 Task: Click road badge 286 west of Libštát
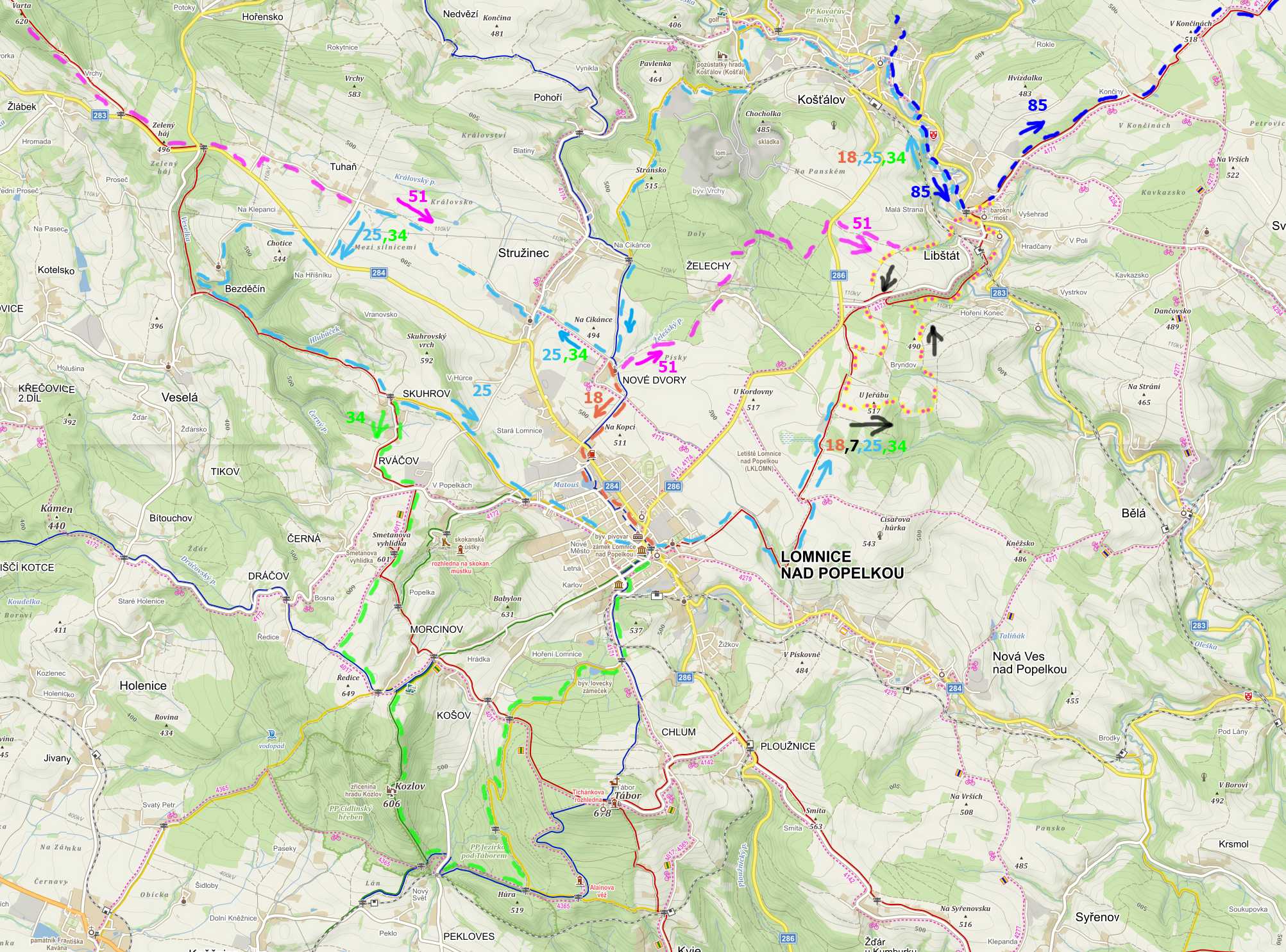click(838, 275)
